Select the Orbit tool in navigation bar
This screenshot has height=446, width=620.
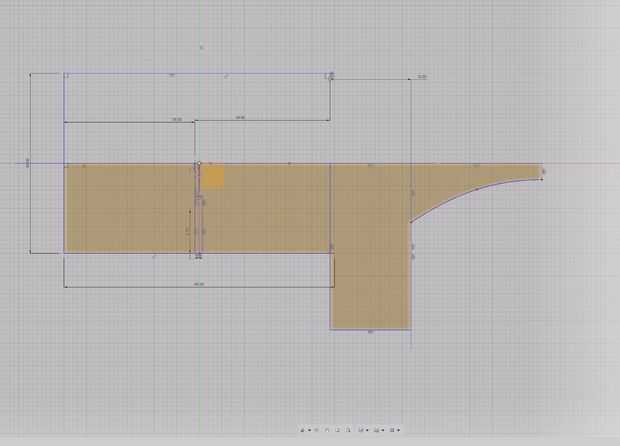click(x=302, y=430)
